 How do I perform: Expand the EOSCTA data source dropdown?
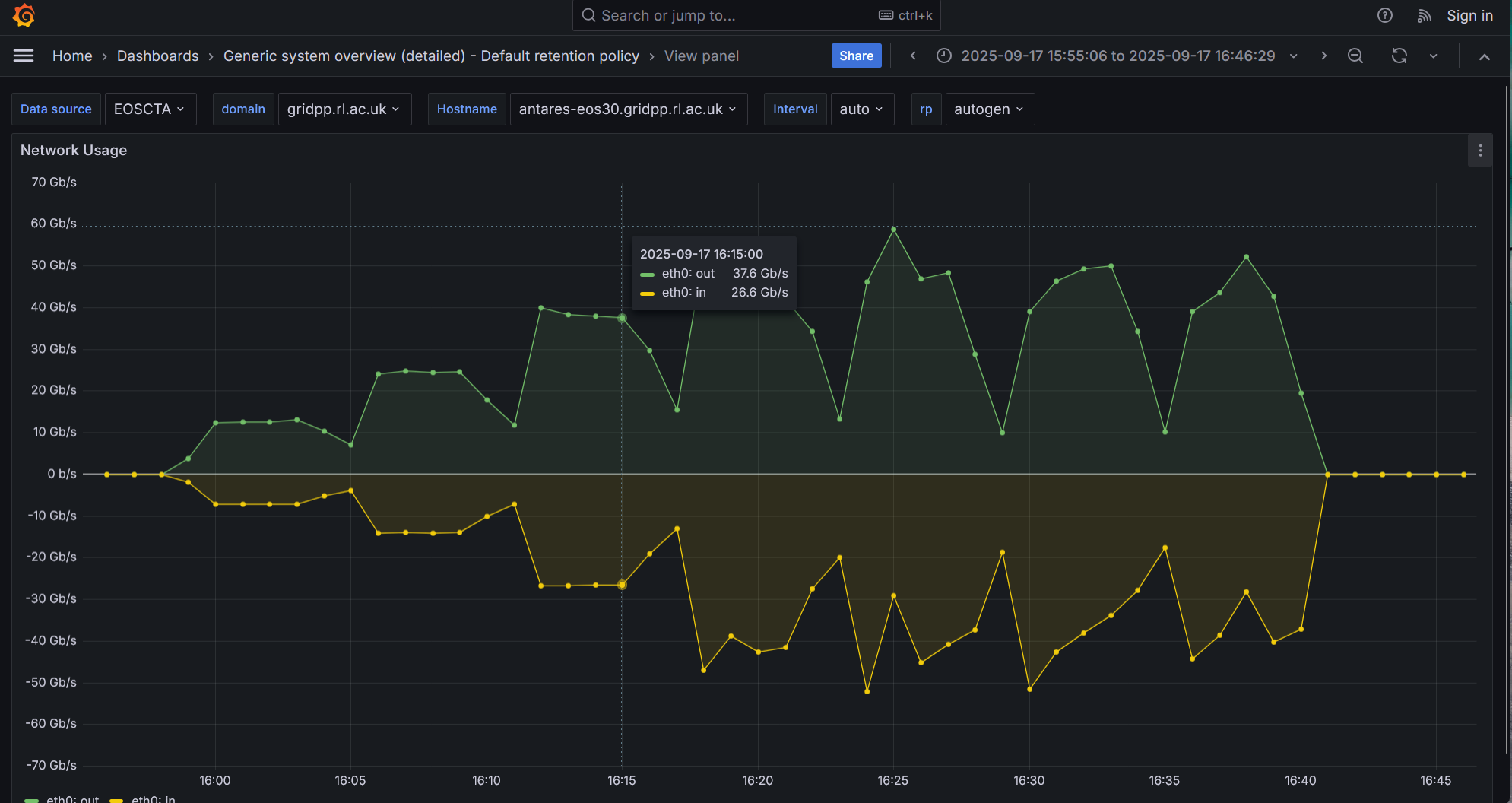click(x=150, y=109)
